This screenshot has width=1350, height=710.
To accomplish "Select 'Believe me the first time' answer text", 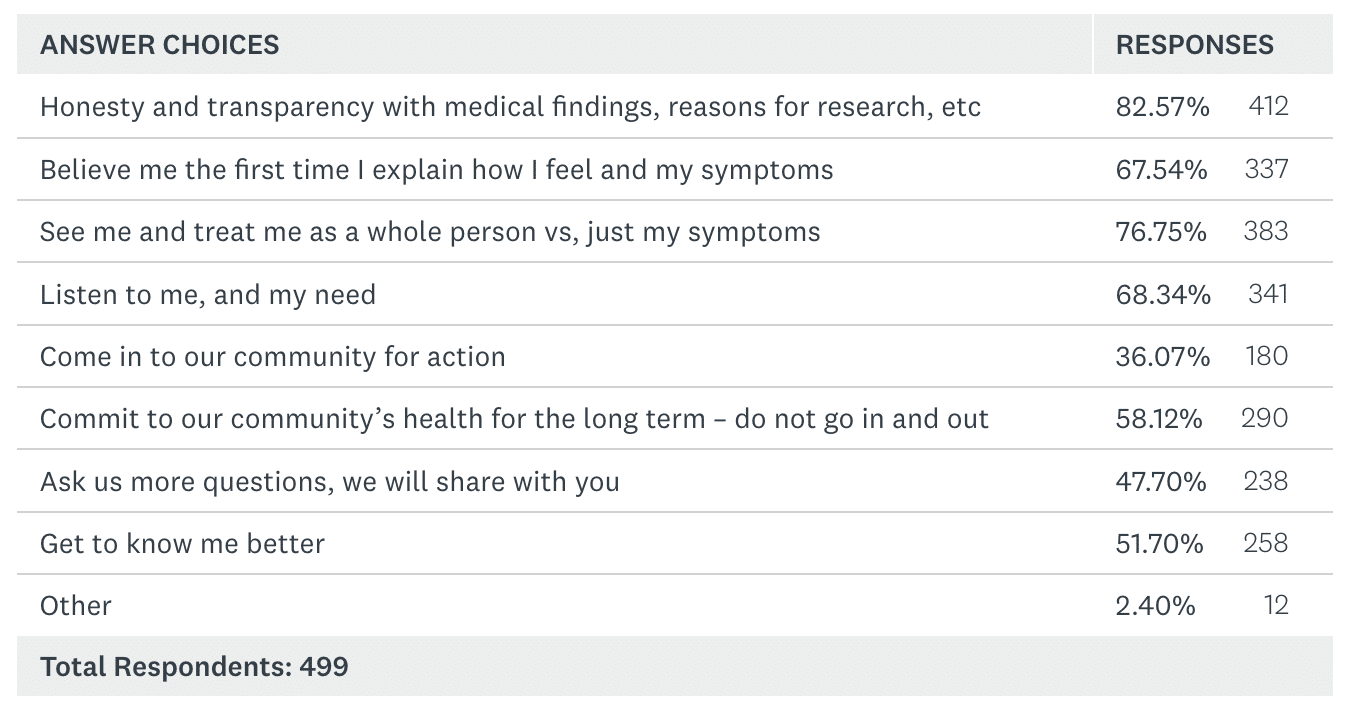I will pyautogui.click(x=436, y=170).
